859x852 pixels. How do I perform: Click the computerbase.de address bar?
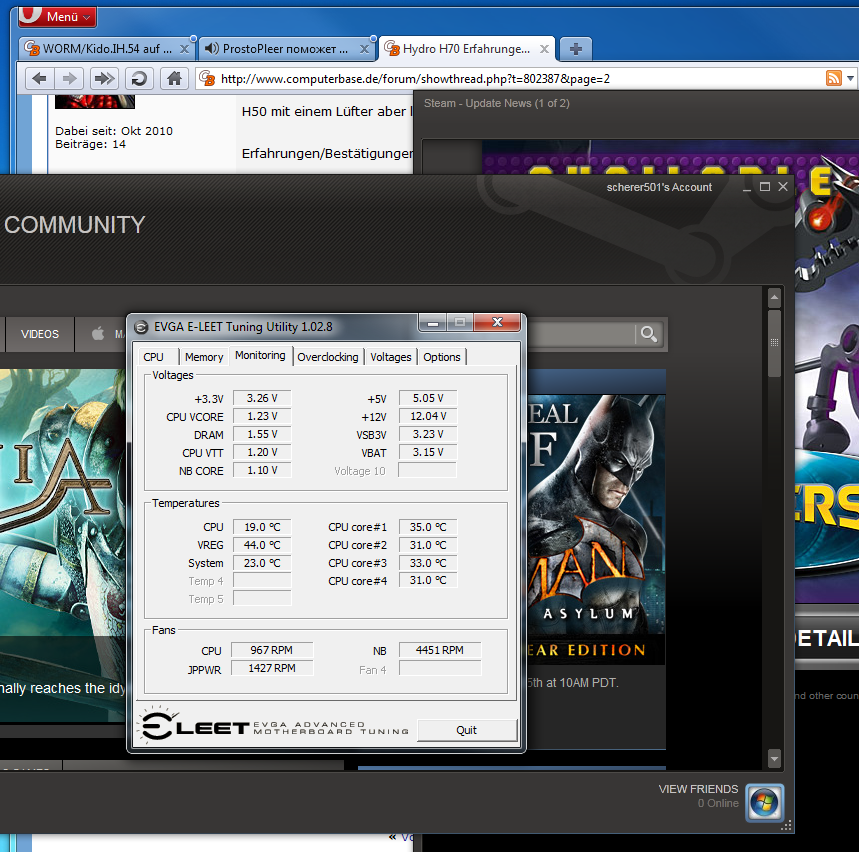(x=509, y=79)
